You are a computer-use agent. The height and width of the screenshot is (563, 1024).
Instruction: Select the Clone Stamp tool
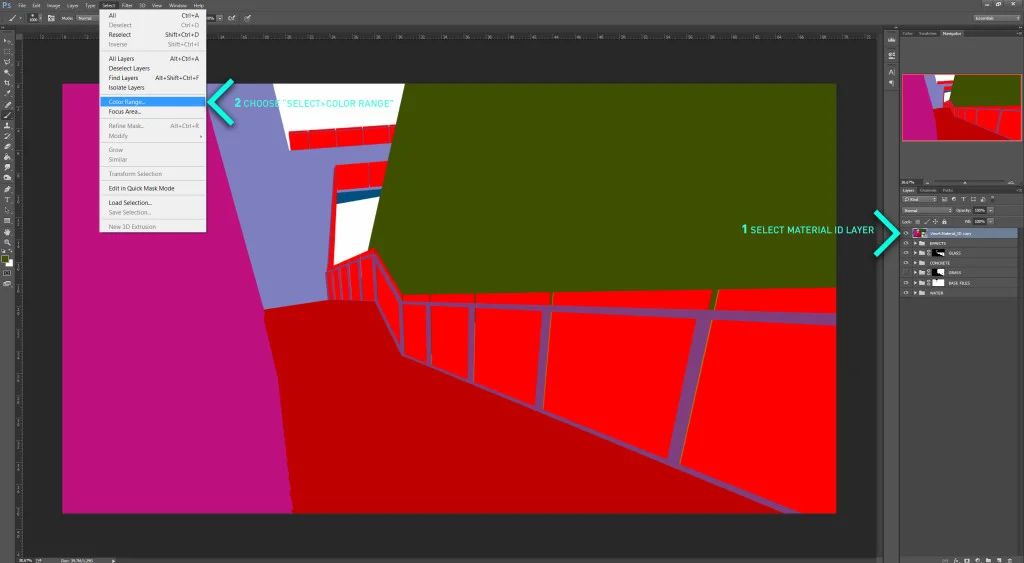point(8,125)
